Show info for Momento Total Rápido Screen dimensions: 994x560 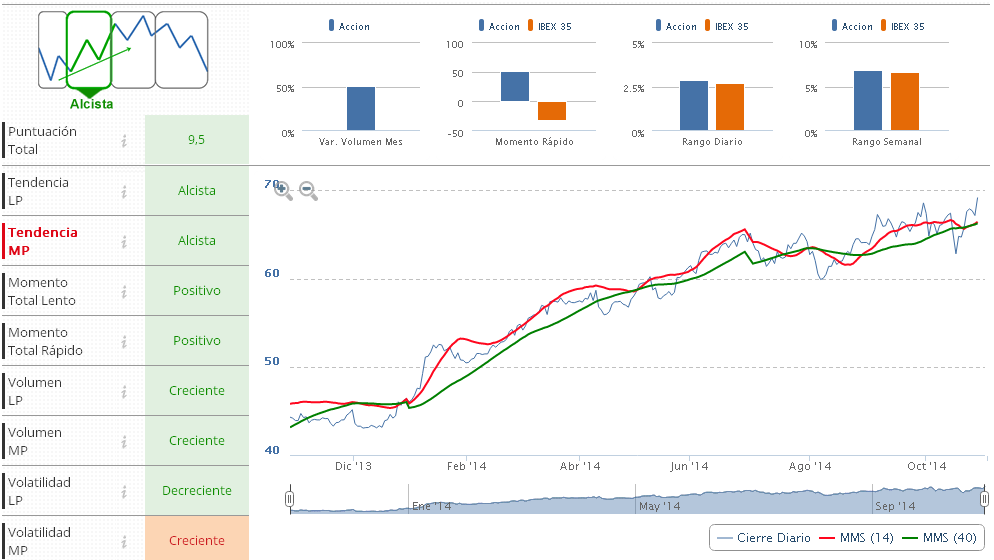[124, 341]
